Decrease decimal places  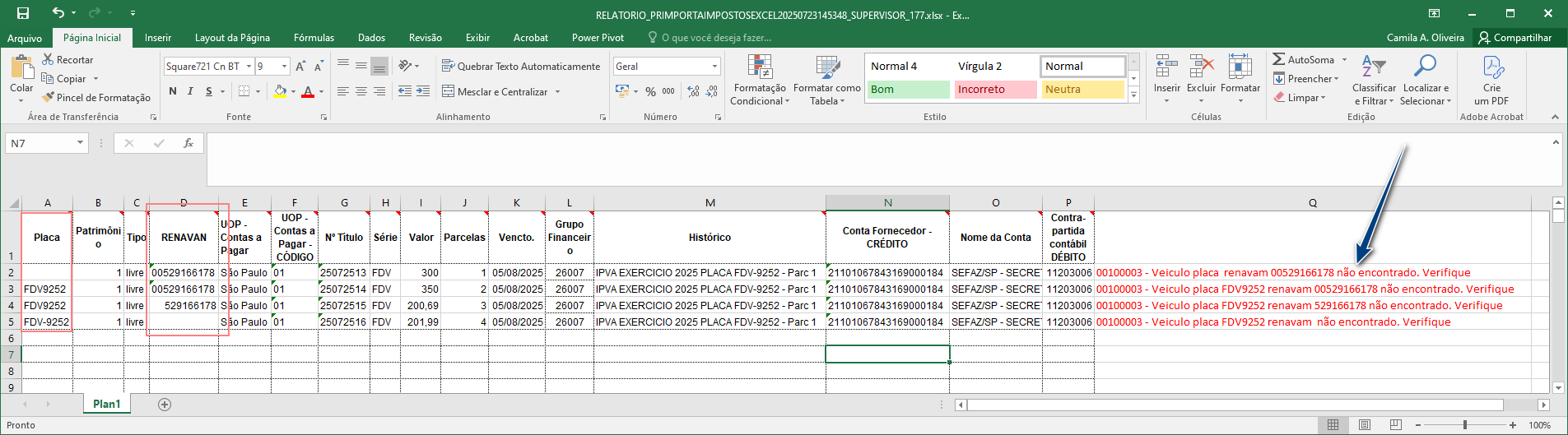pos(711,91)
